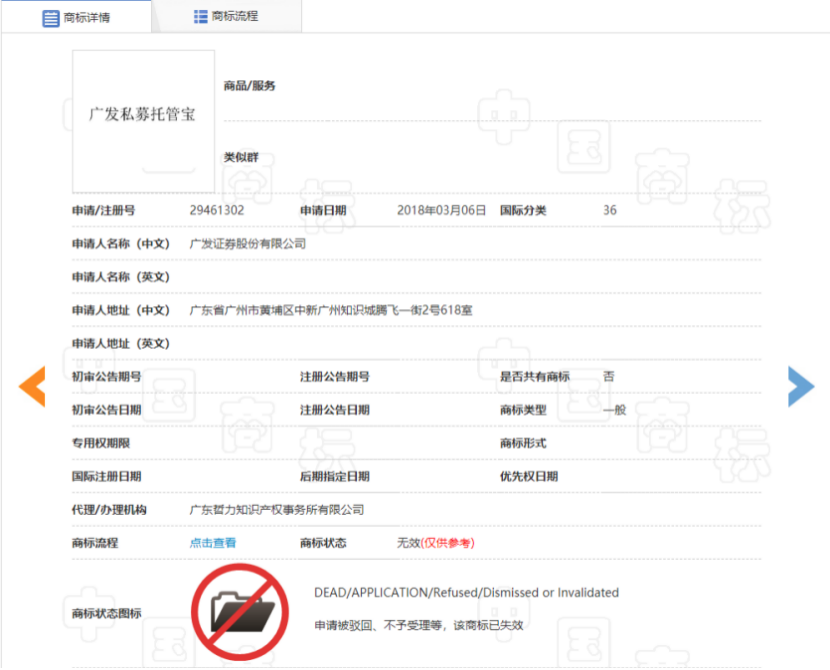This screenshot has height=670, width=830.
Task: Open the 点击查看 trademark process link
Action: click(213, 543)
